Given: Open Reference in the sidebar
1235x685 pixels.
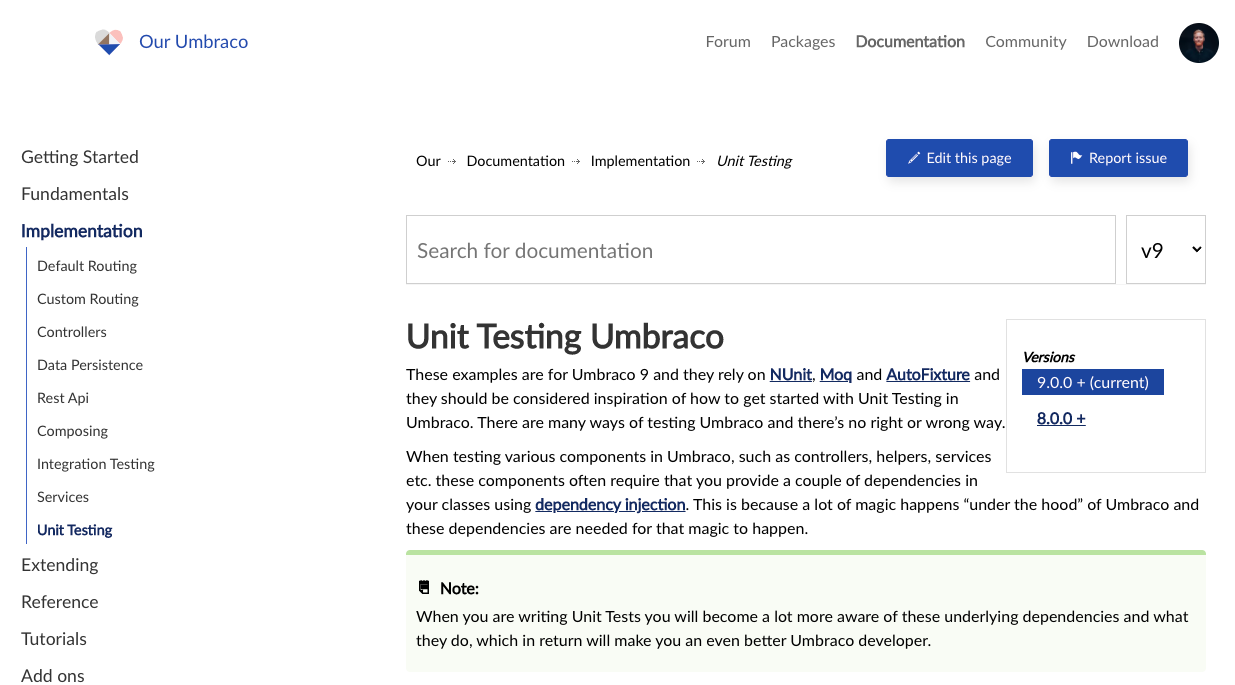Looking at the screenshot, I should tap(60, 602).
